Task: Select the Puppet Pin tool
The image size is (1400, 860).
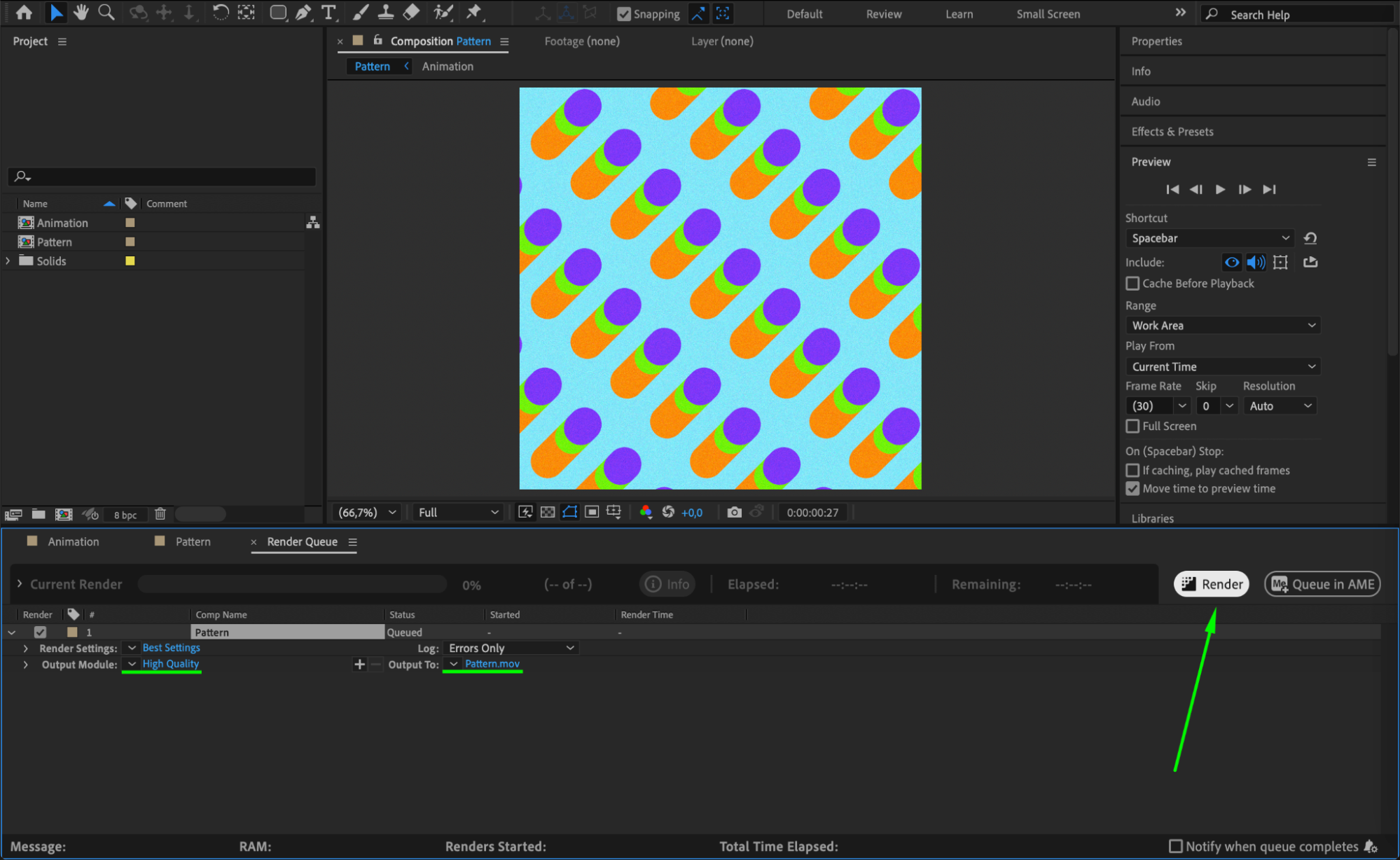Action: pyautogui.click(x=474, y=13)
